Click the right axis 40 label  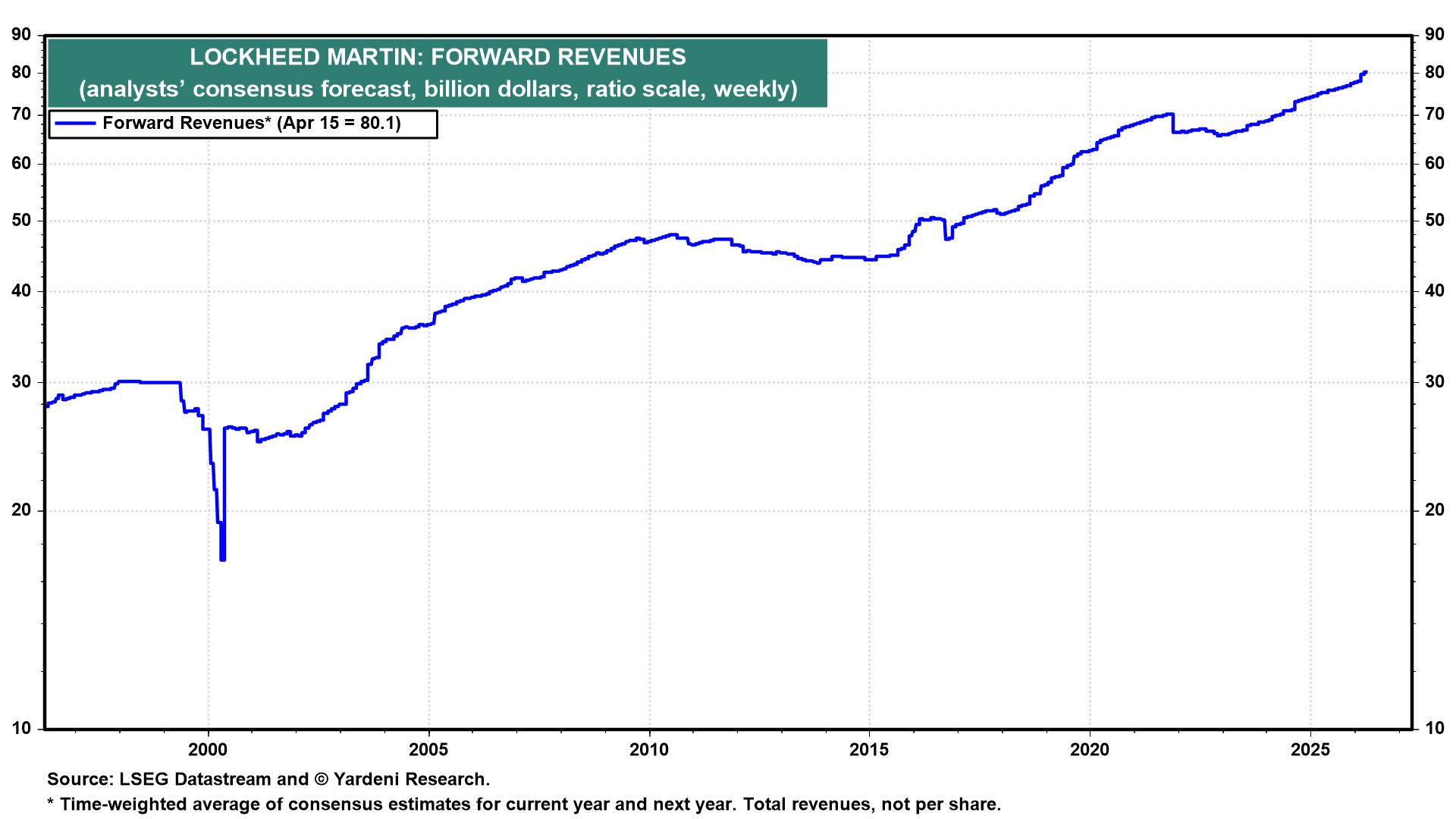[1433, 291]
